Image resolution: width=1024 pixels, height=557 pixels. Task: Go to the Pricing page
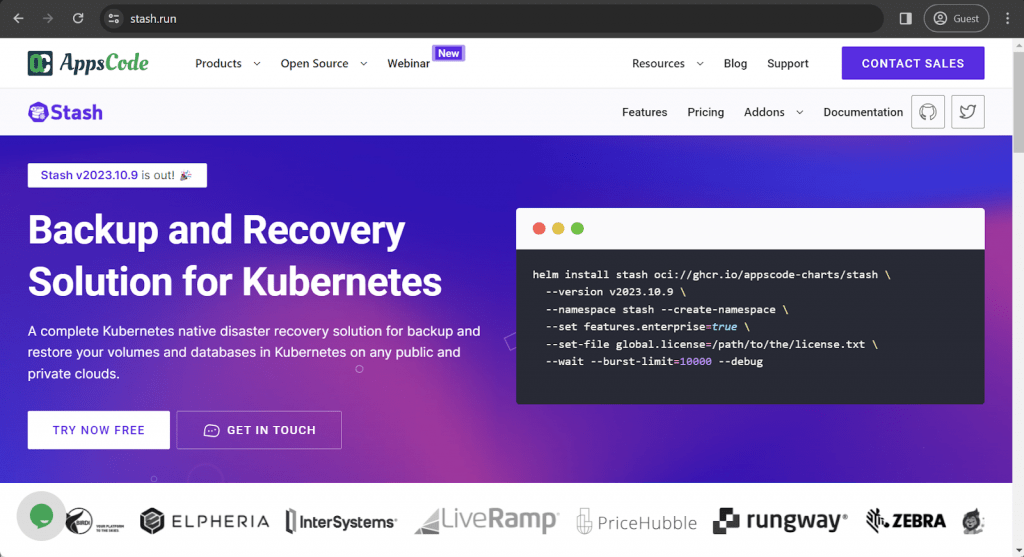point(705,112)
